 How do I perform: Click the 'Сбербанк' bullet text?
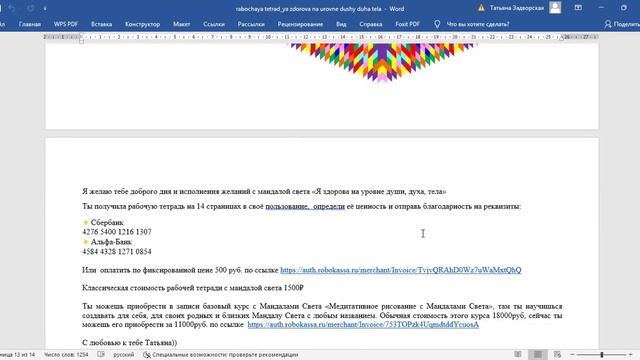[107, 222]
